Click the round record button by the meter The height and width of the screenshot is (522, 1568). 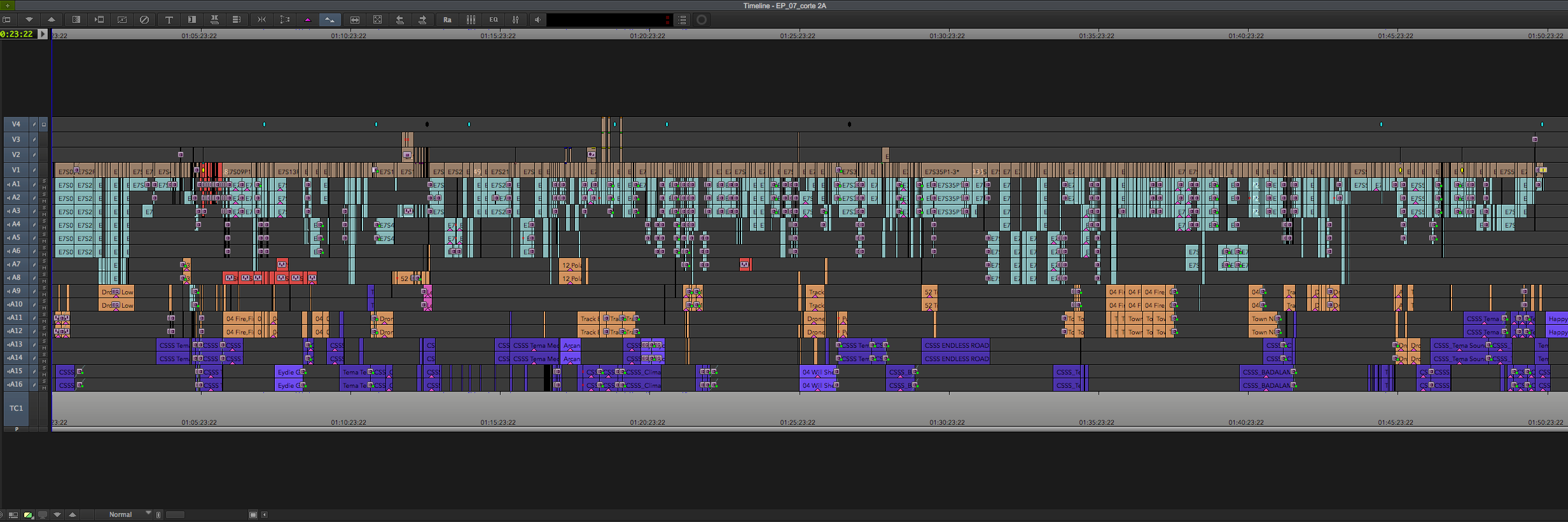pyautogui.click(x=702, y=20)
